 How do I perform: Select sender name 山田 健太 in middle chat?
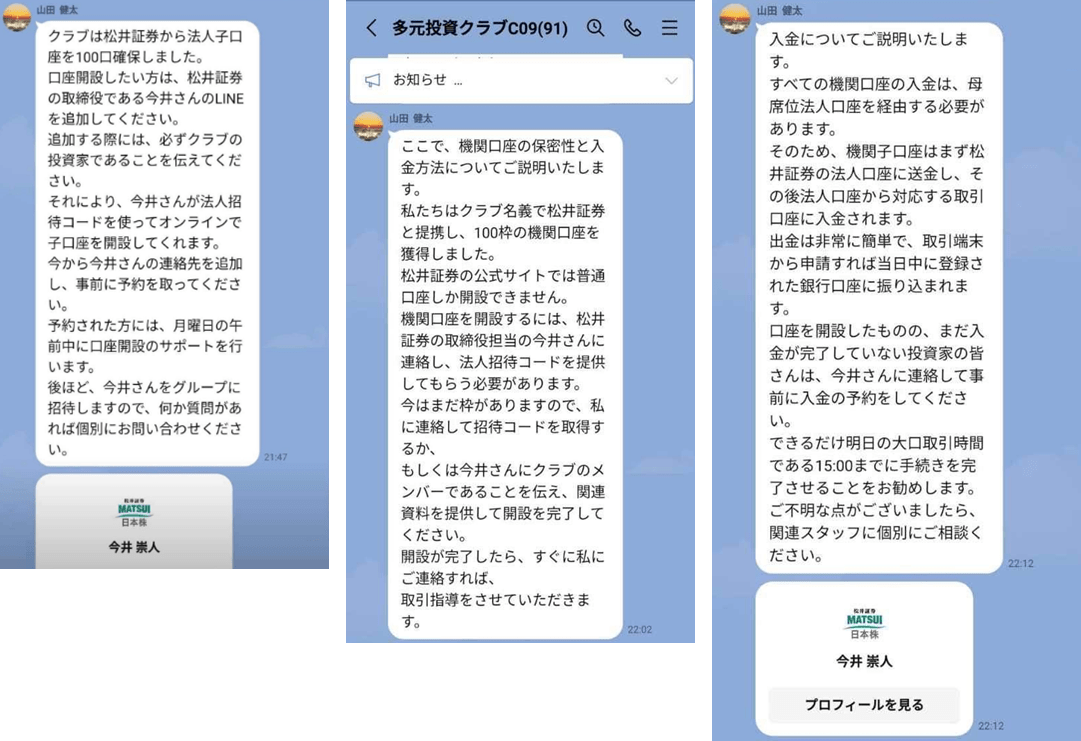point(410,119)
